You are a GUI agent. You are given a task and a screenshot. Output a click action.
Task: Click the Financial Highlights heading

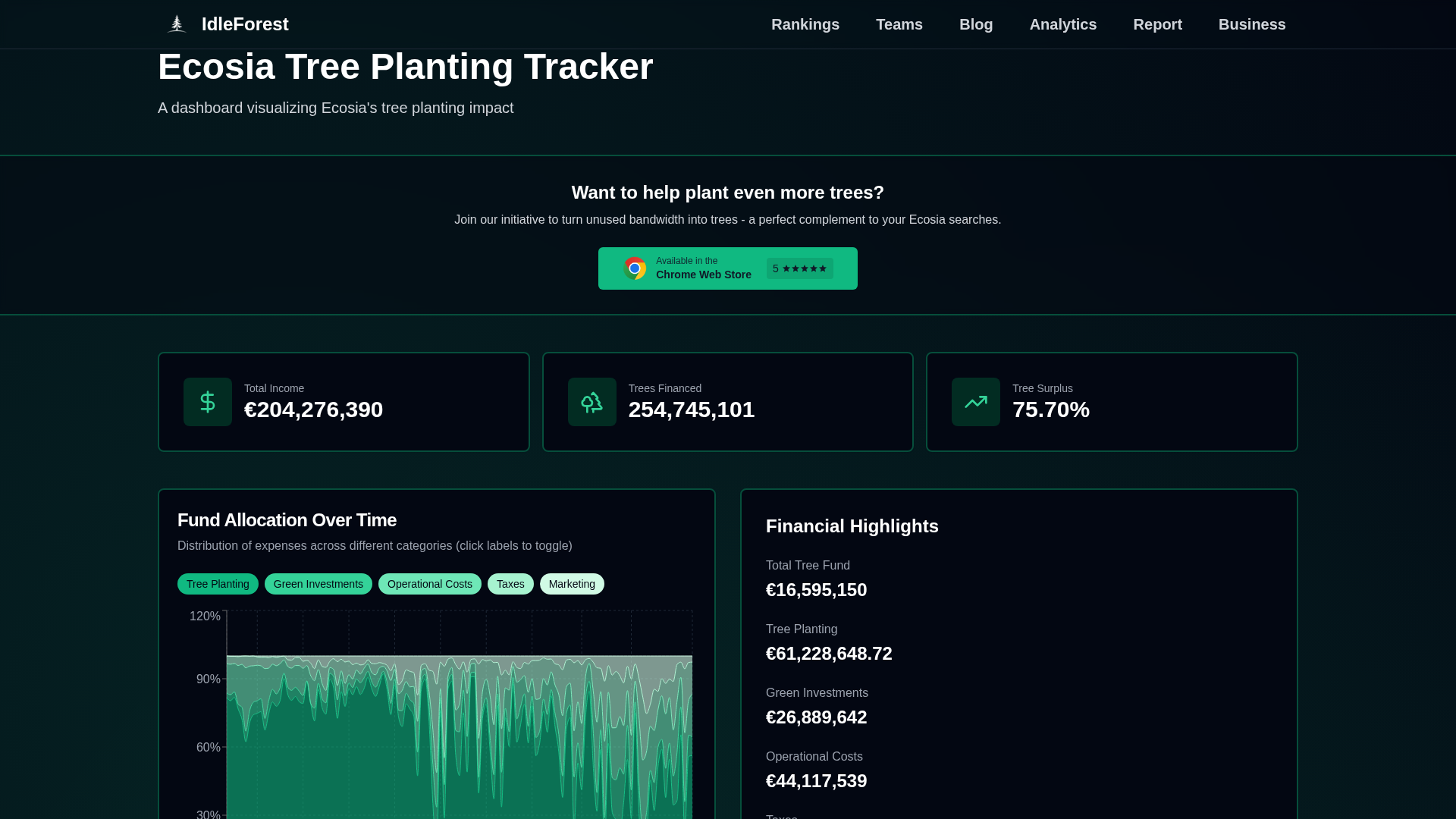(x=852, y=526)
